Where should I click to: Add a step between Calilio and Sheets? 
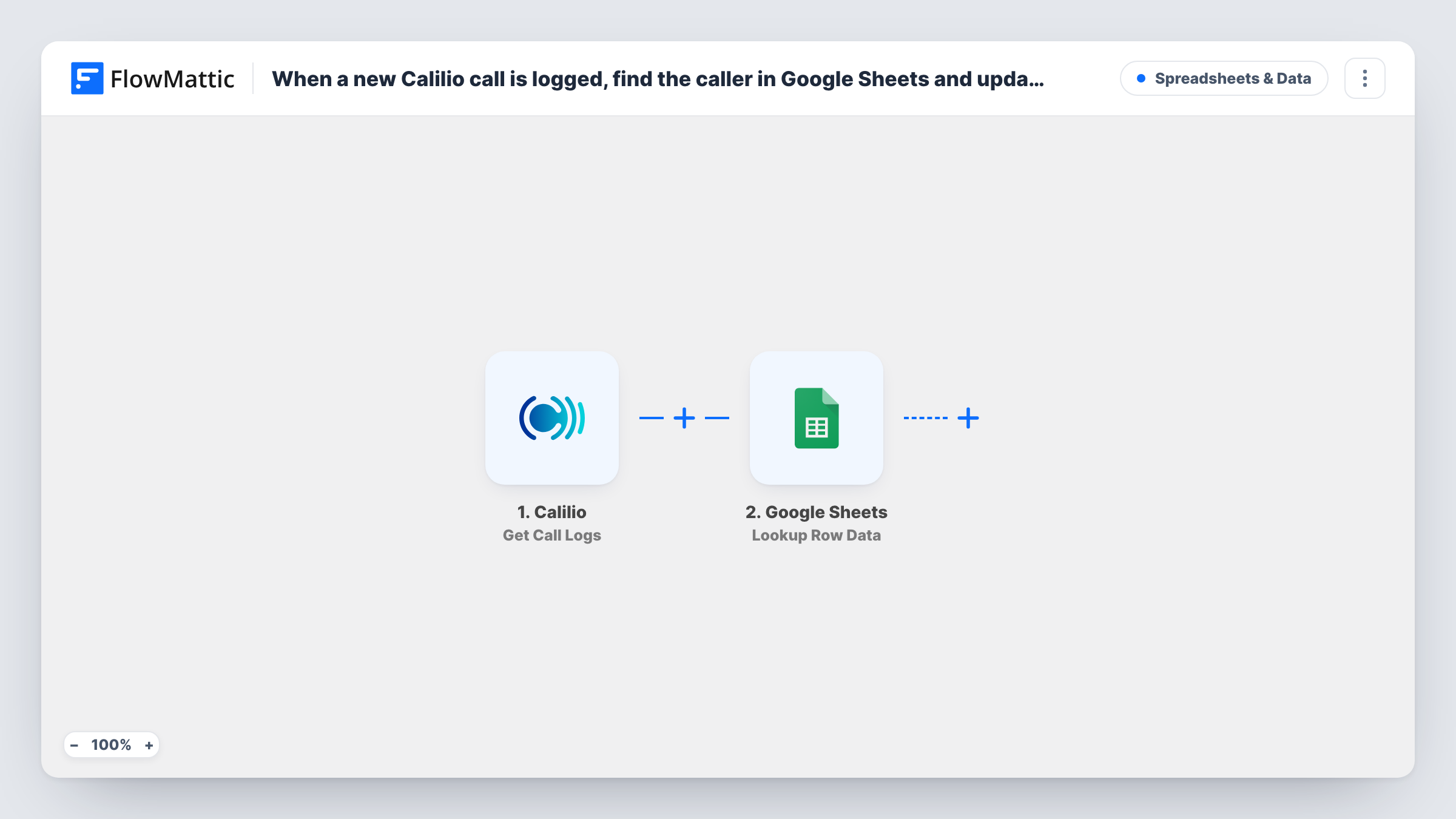coord(684,418)
